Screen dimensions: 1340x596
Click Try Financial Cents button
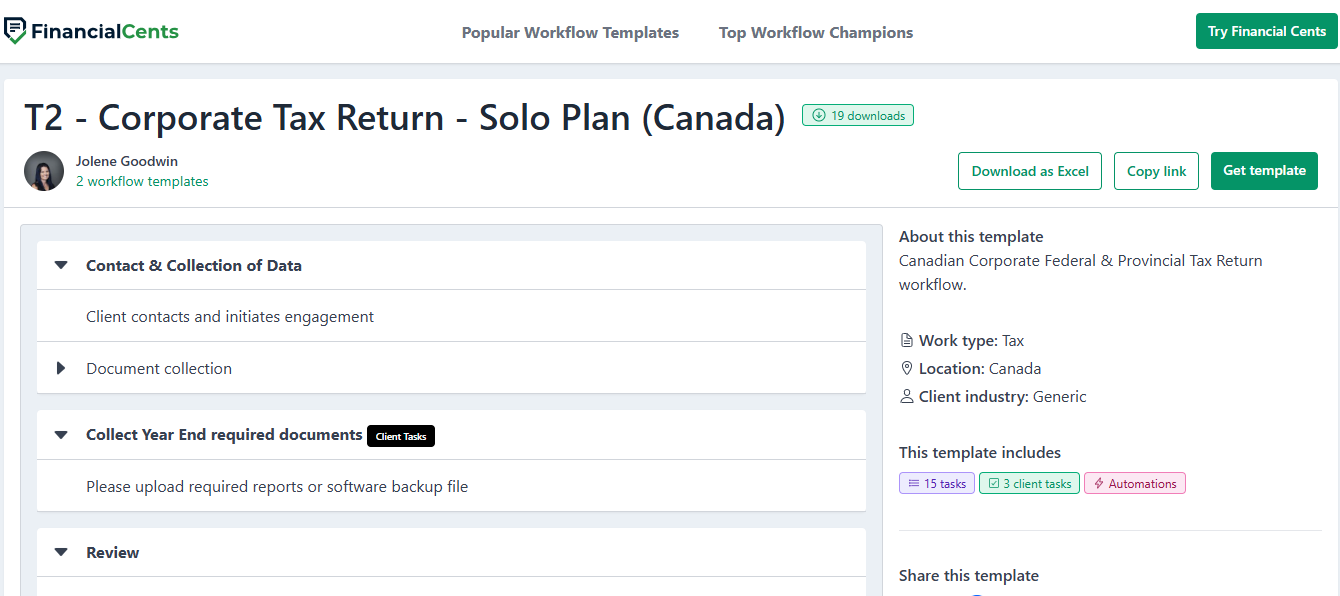tap(1267, 31)
